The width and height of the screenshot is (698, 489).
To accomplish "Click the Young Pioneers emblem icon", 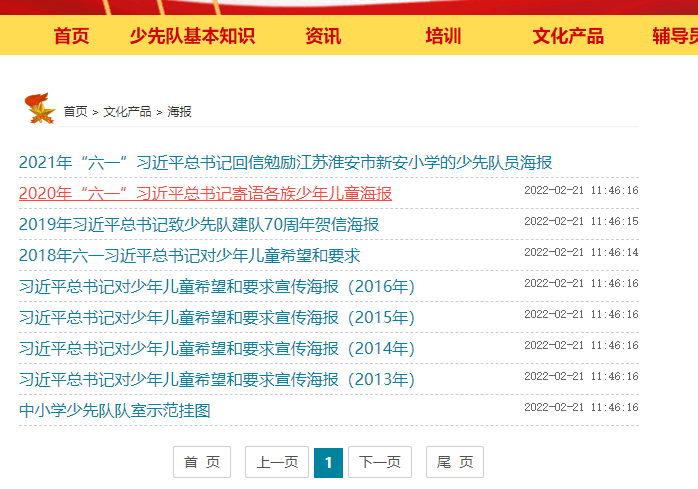I will [x=40, y=109].
